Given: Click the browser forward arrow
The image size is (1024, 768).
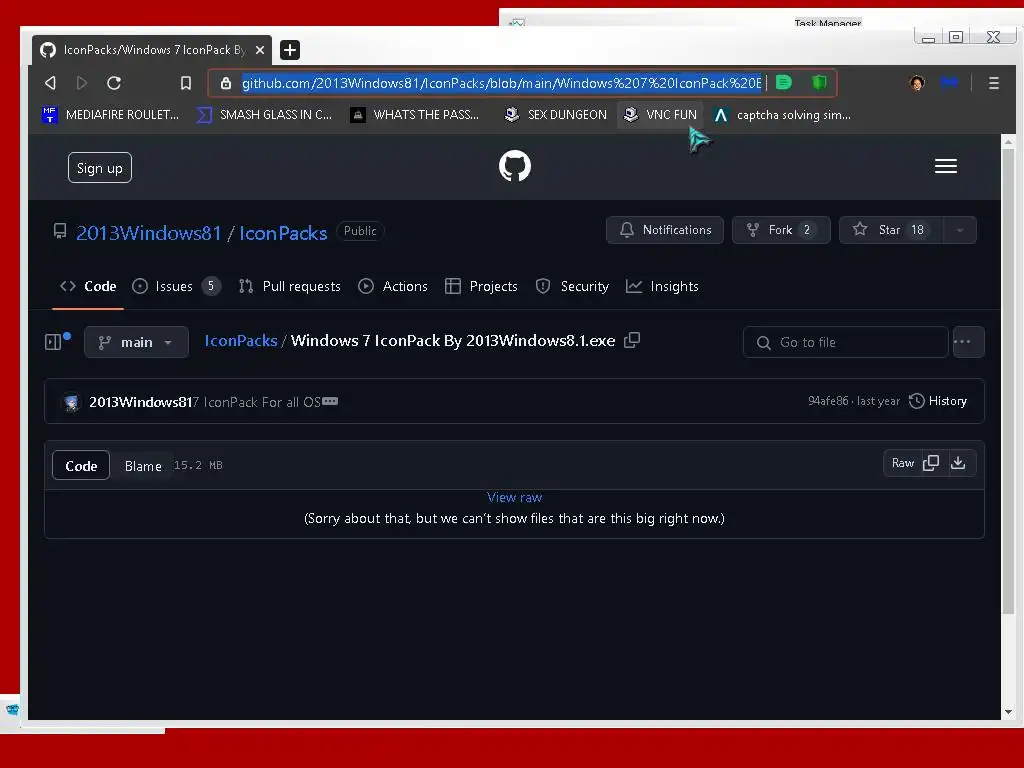Looking at the screenshot, I should pyautogui.click(x=82, y=83).
